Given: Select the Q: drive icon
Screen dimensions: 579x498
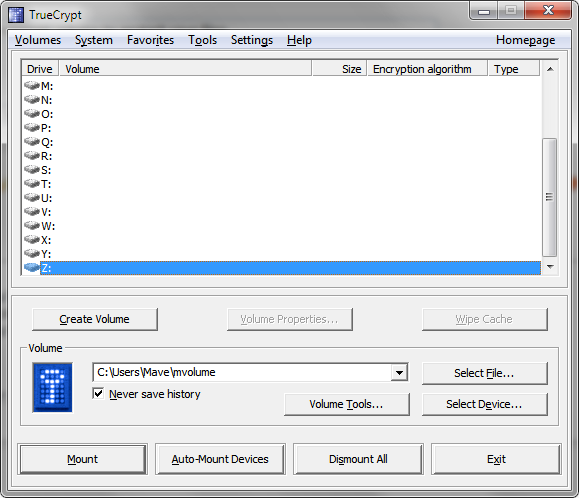Looking at the screenshot, I should [32, 142].
